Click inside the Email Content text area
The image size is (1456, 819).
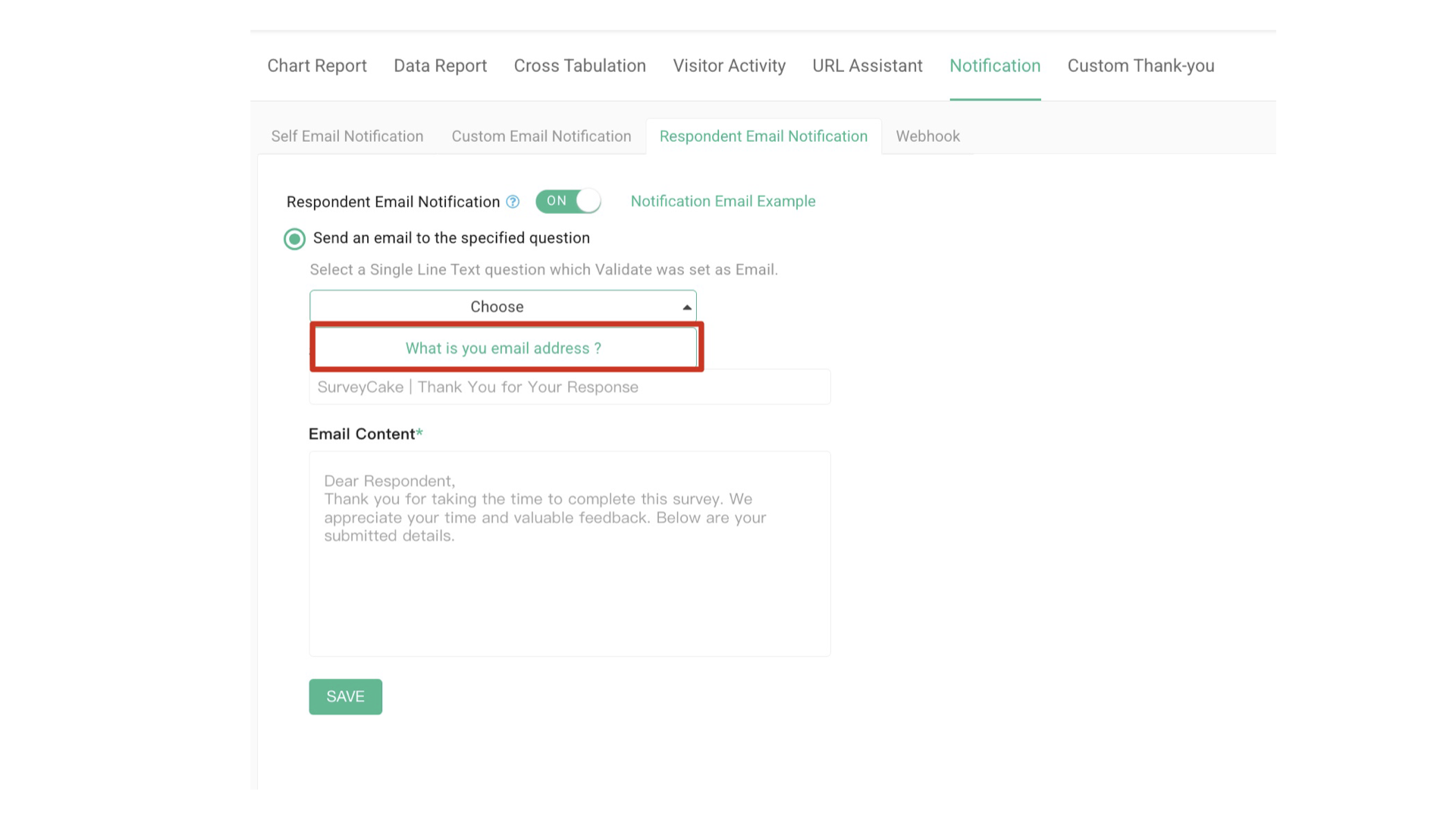pos(570,554)
